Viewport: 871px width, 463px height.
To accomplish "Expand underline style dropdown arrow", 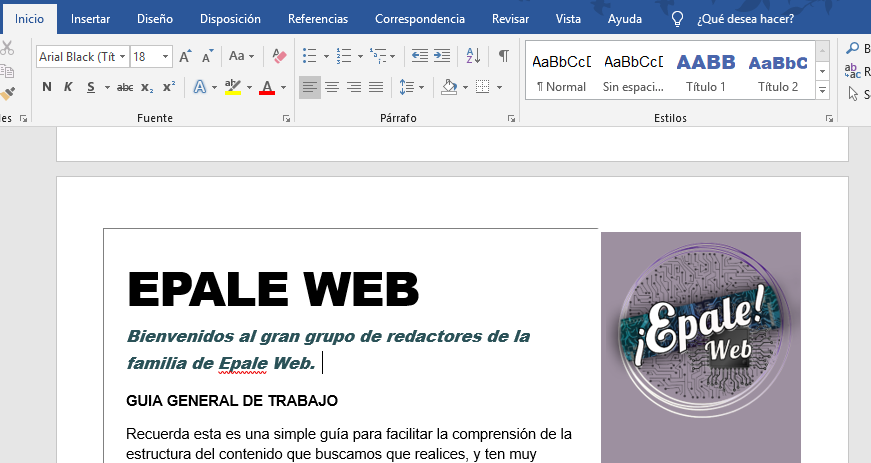I will [107, 88].
